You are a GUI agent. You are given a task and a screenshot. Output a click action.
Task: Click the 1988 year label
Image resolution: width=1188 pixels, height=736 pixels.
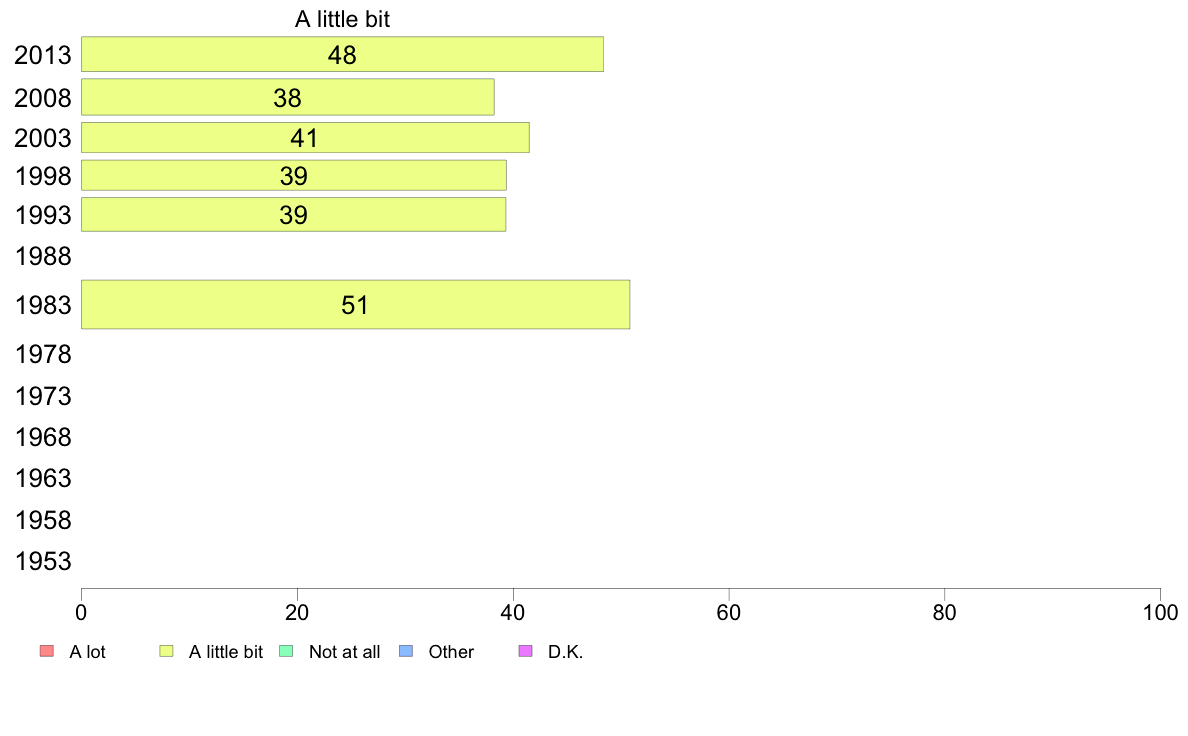(43, 256)
